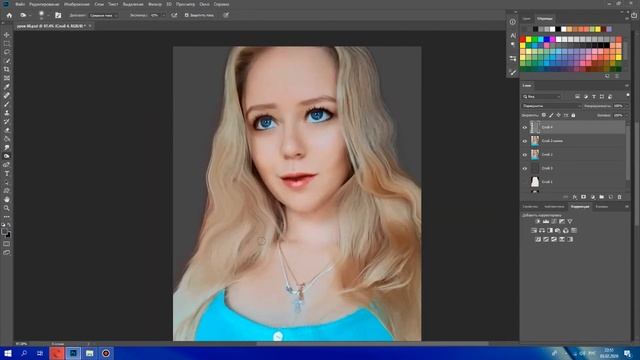Add a Hue/Saturation adjustment

coord(534,231)
